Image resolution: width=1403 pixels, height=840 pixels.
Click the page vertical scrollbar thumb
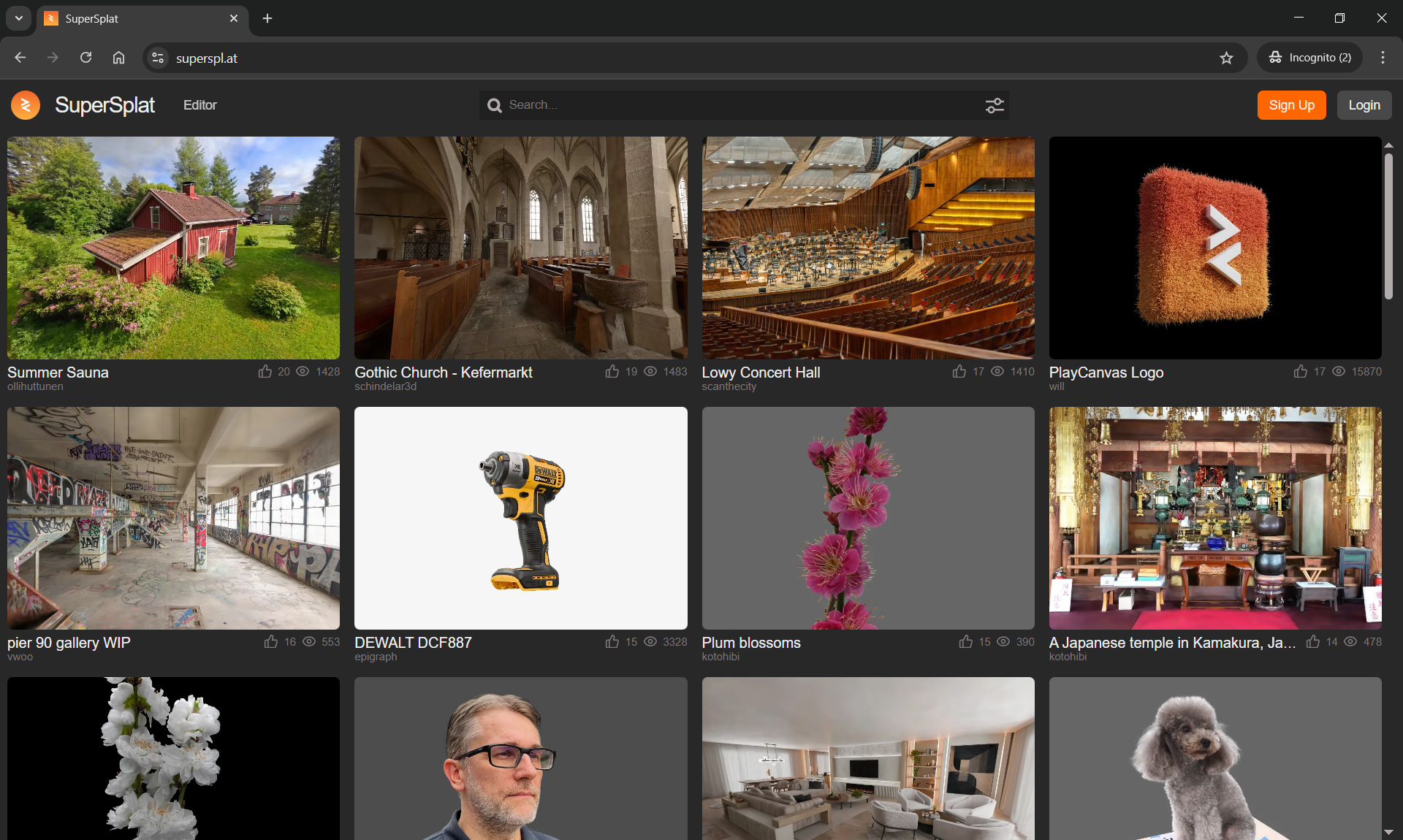[1388, 226]
